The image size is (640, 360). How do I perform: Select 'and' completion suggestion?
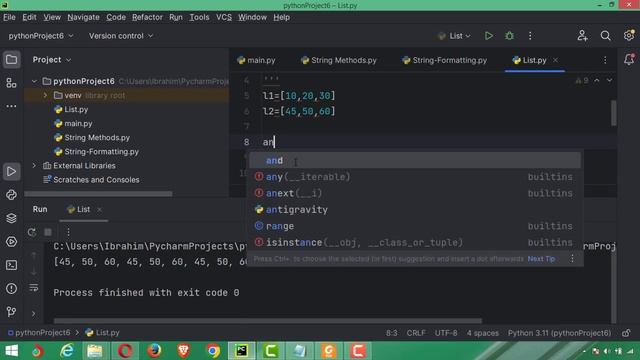click(x=415, y=160)
